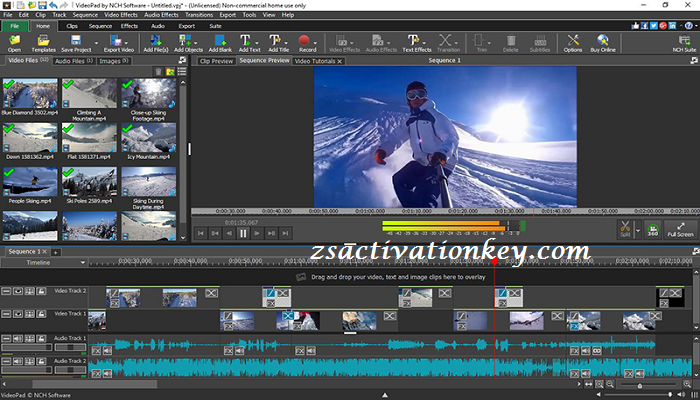Switch media bin to list view icon

pos(182,71)
